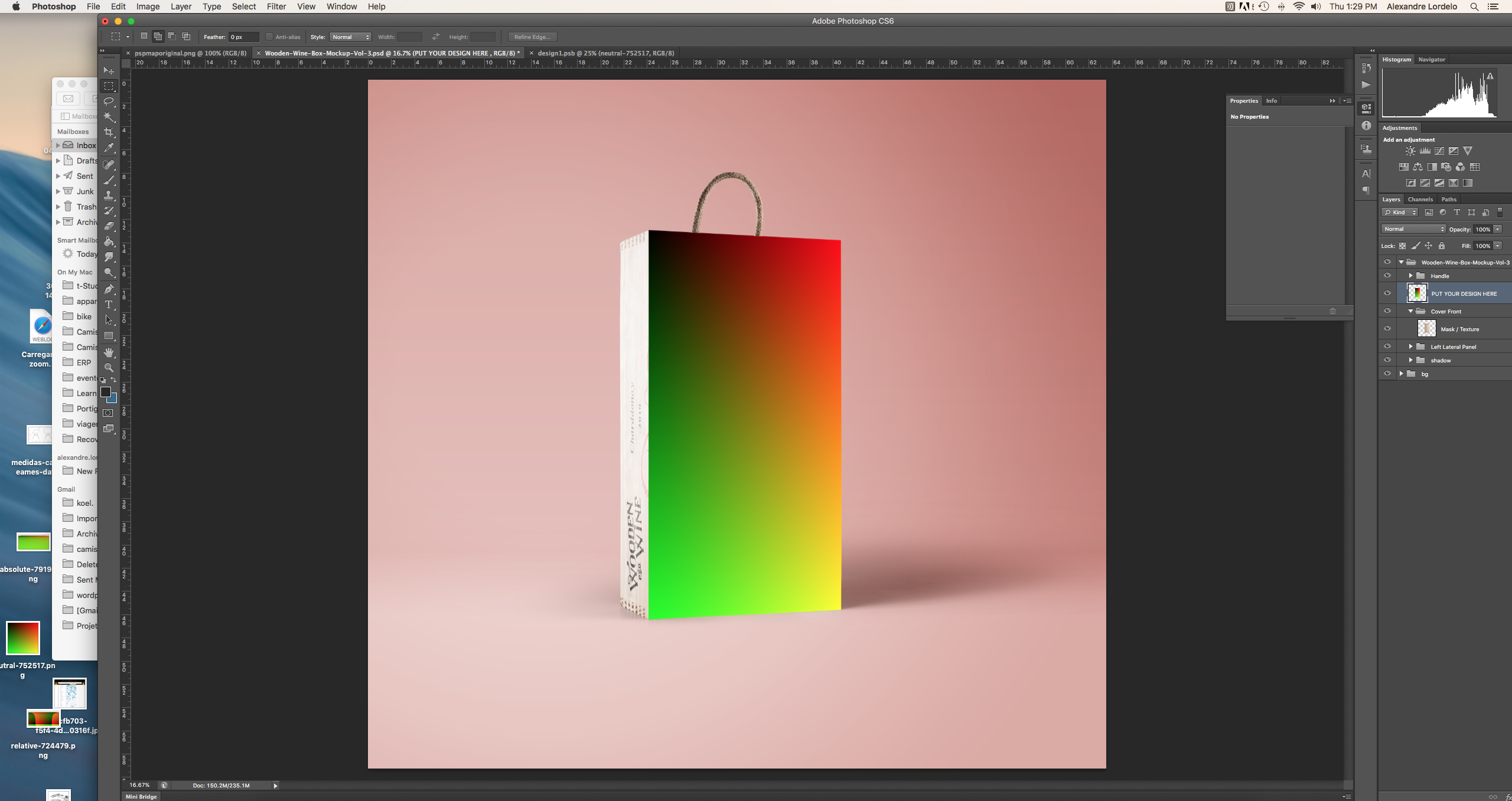Expand the Handle layer group
Screen dimensions: 1512x801
(1410, 276)
